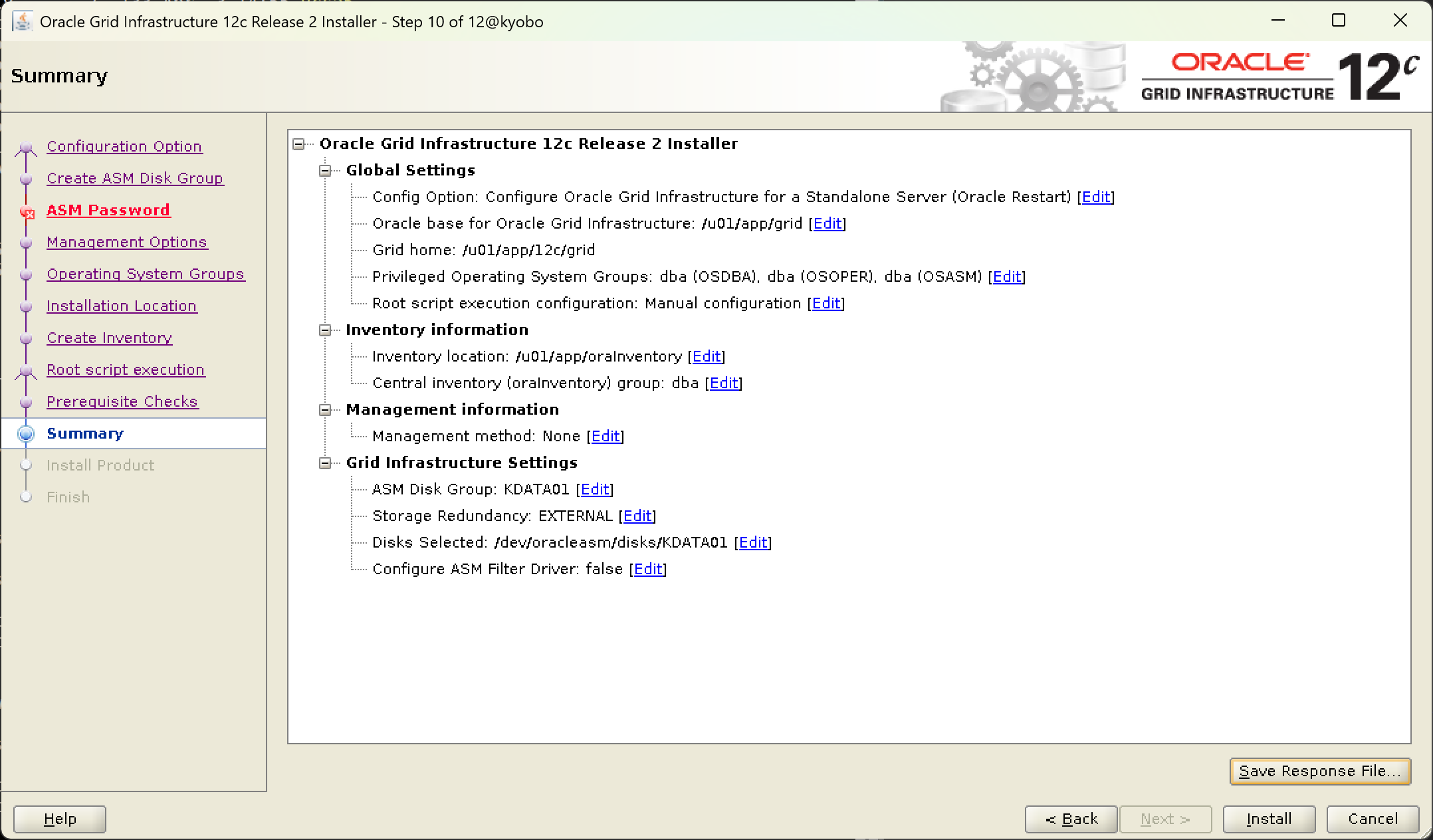Screen dimensions: 1433x840
Task: Click the Java installer icon in title bar
Action: pyautogui.click(x=23, y=21)
